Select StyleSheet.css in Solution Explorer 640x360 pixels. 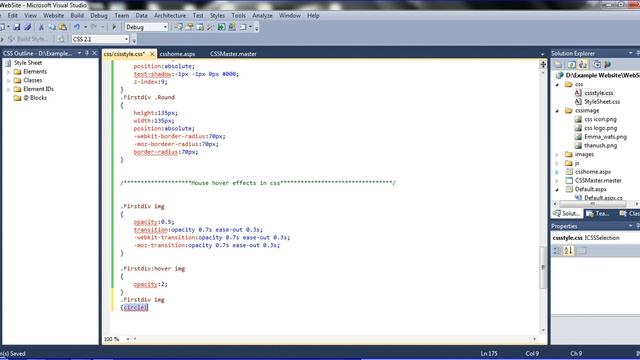click(x=602, y=102)
